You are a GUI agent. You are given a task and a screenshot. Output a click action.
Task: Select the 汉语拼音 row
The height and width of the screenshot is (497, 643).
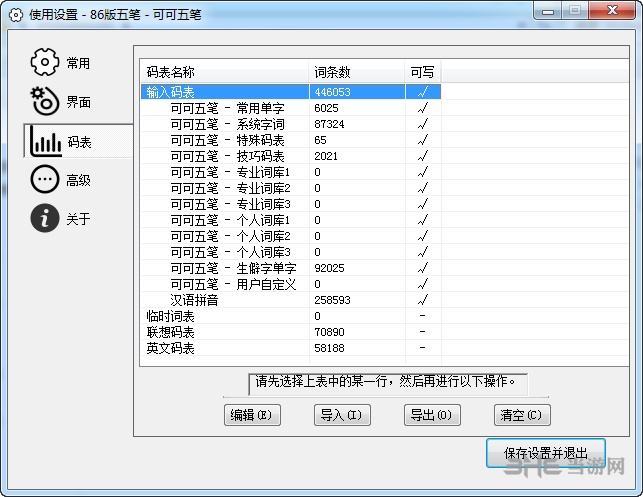[x=291, y=300]
